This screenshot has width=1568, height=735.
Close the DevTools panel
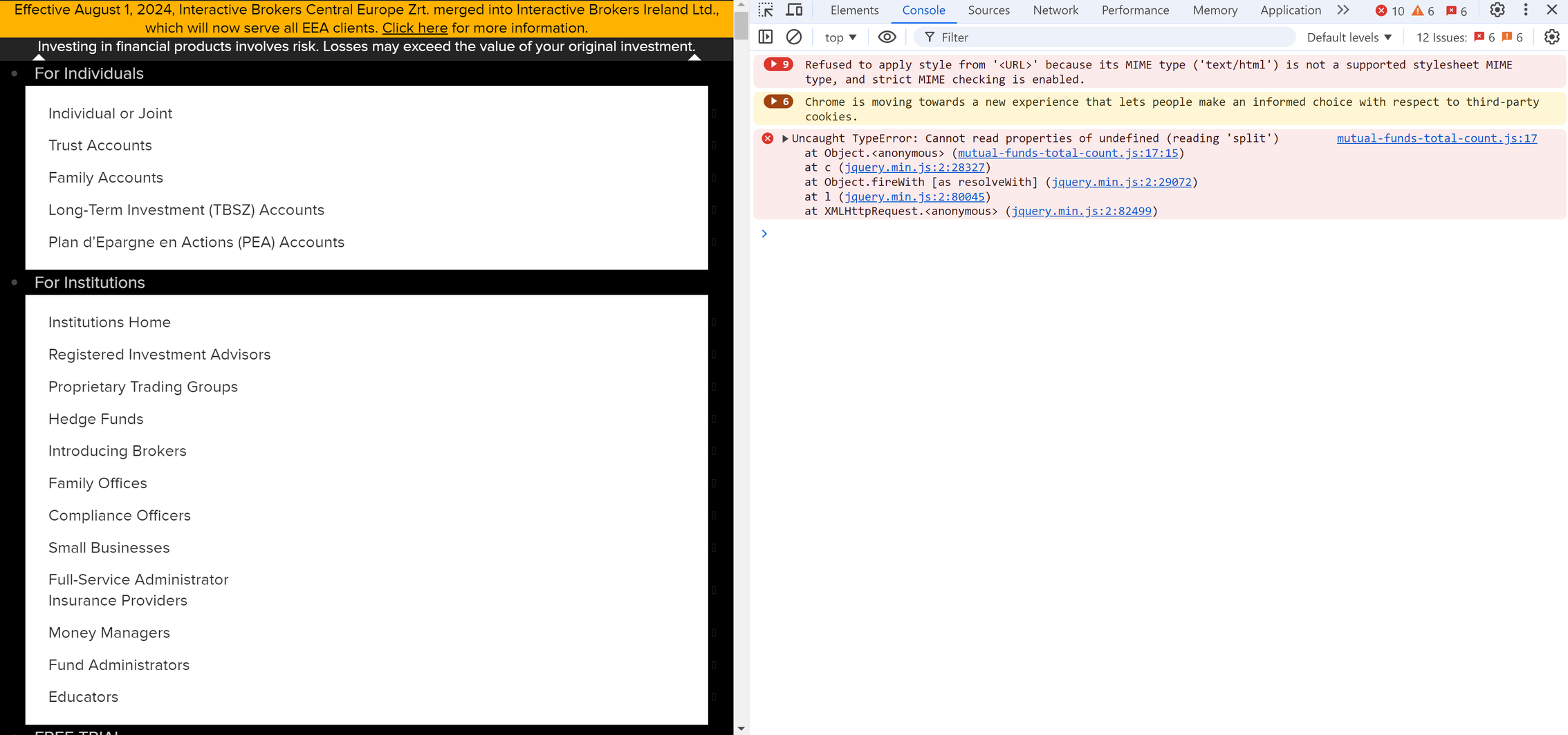click(1552, 10)
